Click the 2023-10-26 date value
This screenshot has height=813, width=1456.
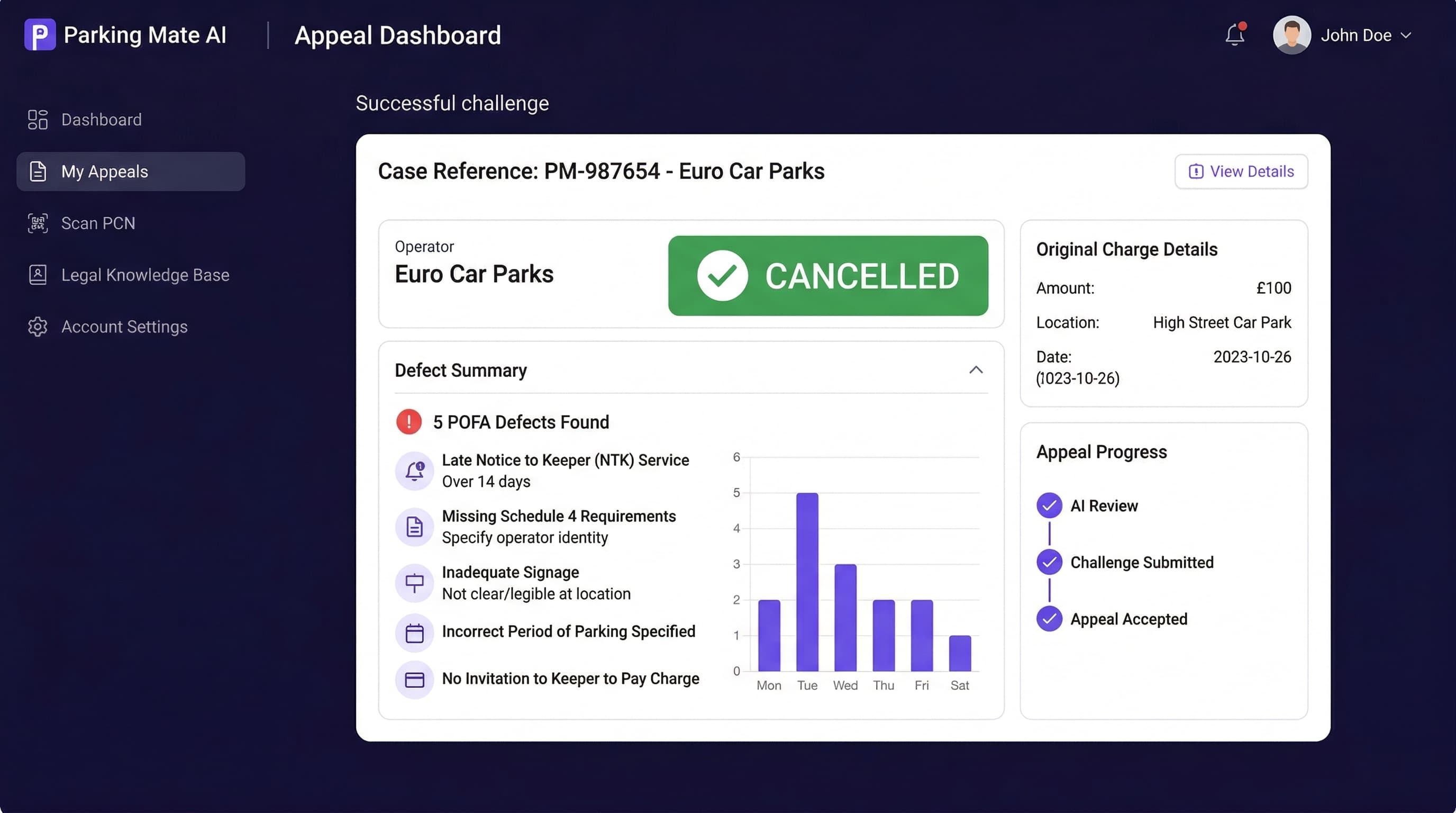[1252, 357]
